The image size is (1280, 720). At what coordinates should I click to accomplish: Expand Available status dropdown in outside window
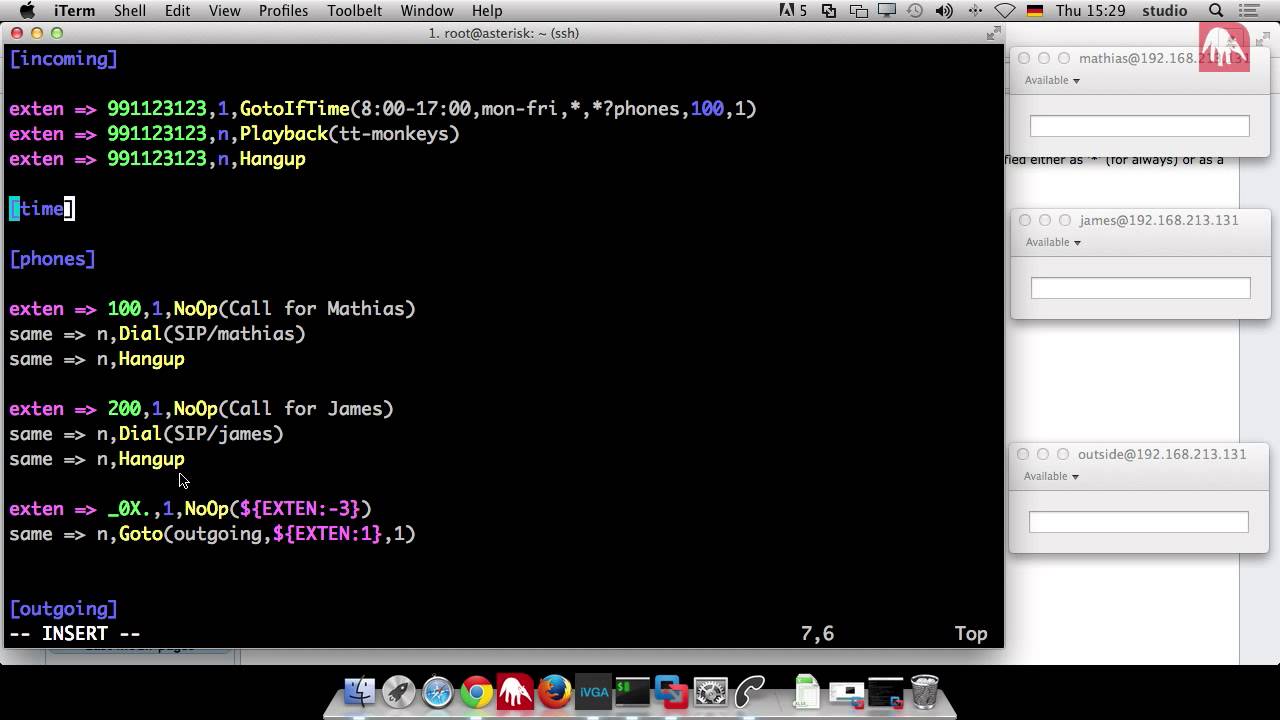tap(1052, 476)
